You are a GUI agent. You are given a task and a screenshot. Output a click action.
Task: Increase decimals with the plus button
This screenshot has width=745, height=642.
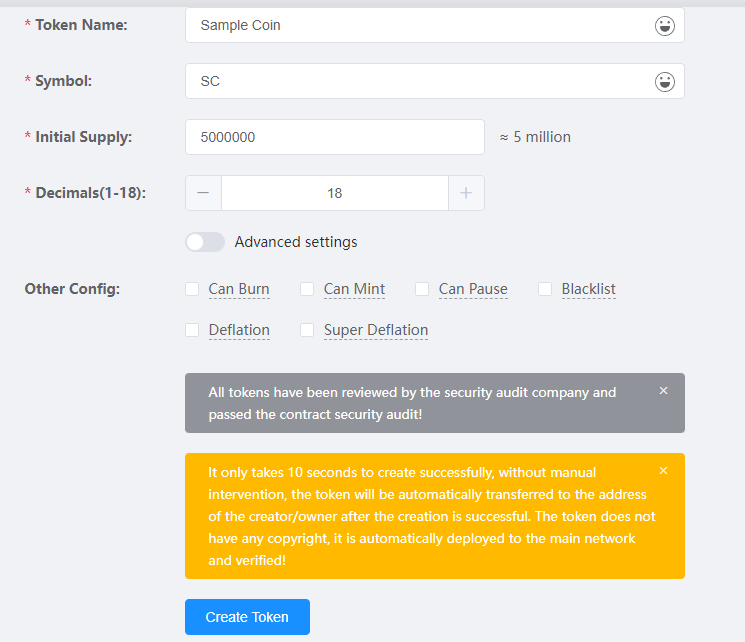(x=466, y=193)
